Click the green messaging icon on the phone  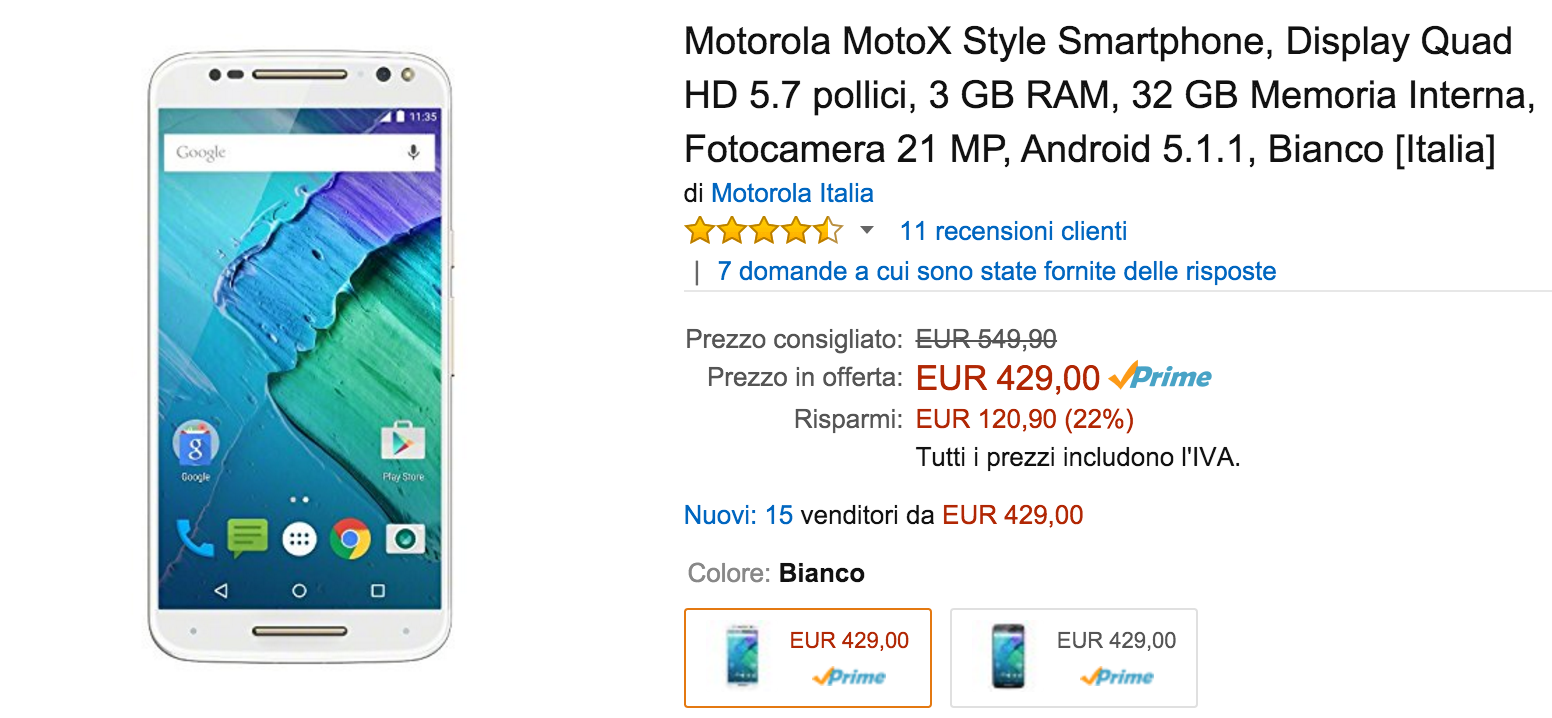(x=247, y=538)
